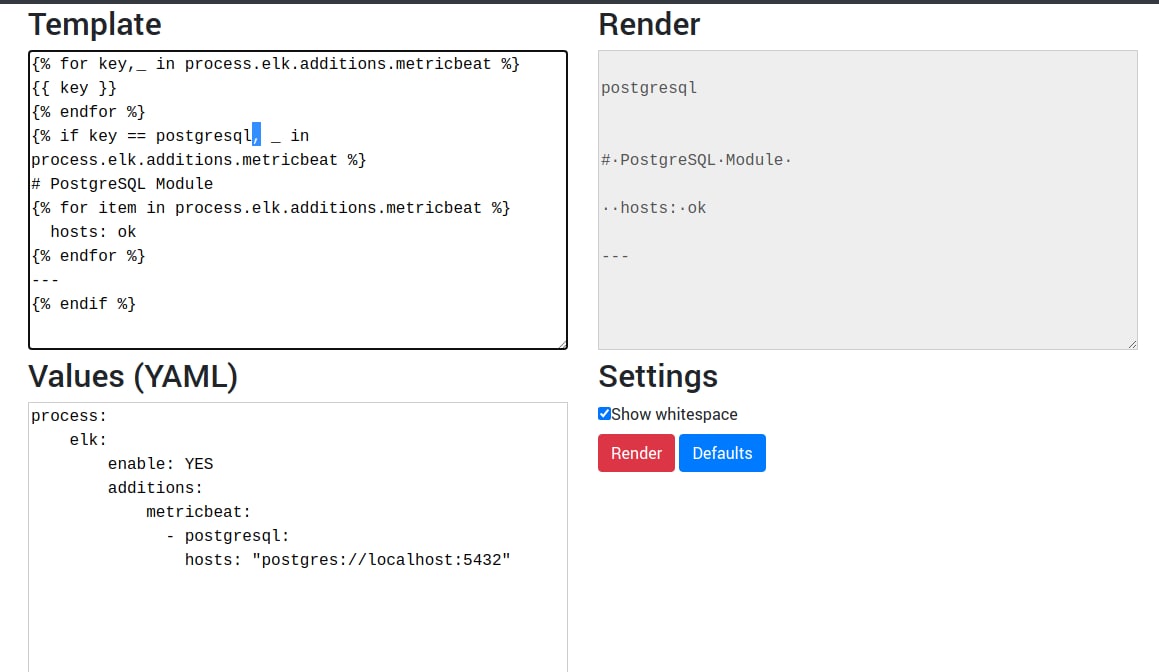The image size is (1159, 672).
Task: Click the hosts postgres://localhost:5432 line
Action: (x=347, y=560)
